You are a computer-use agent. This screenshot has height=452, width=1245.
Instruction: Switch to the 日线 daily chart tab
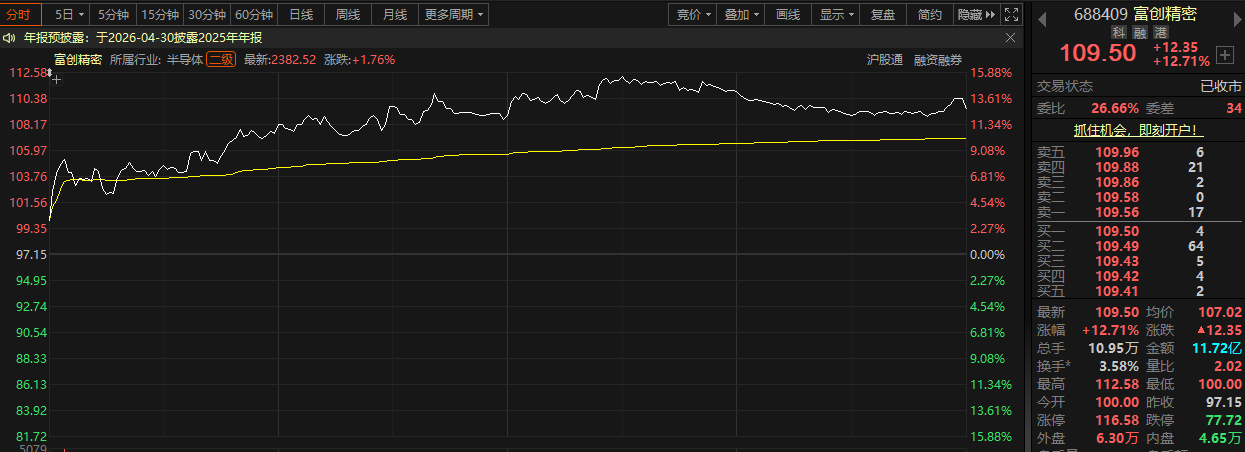click(x=301, y=15)
